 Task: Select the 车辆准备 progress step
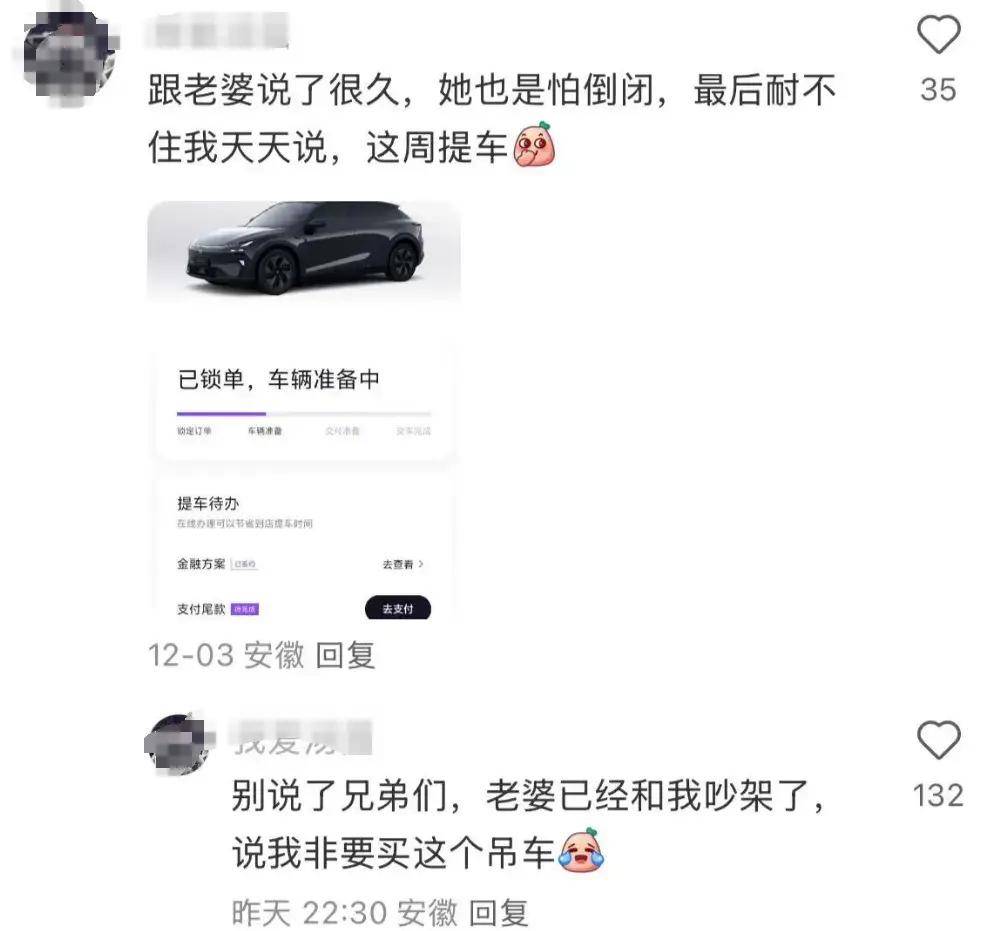coord(265,431)
